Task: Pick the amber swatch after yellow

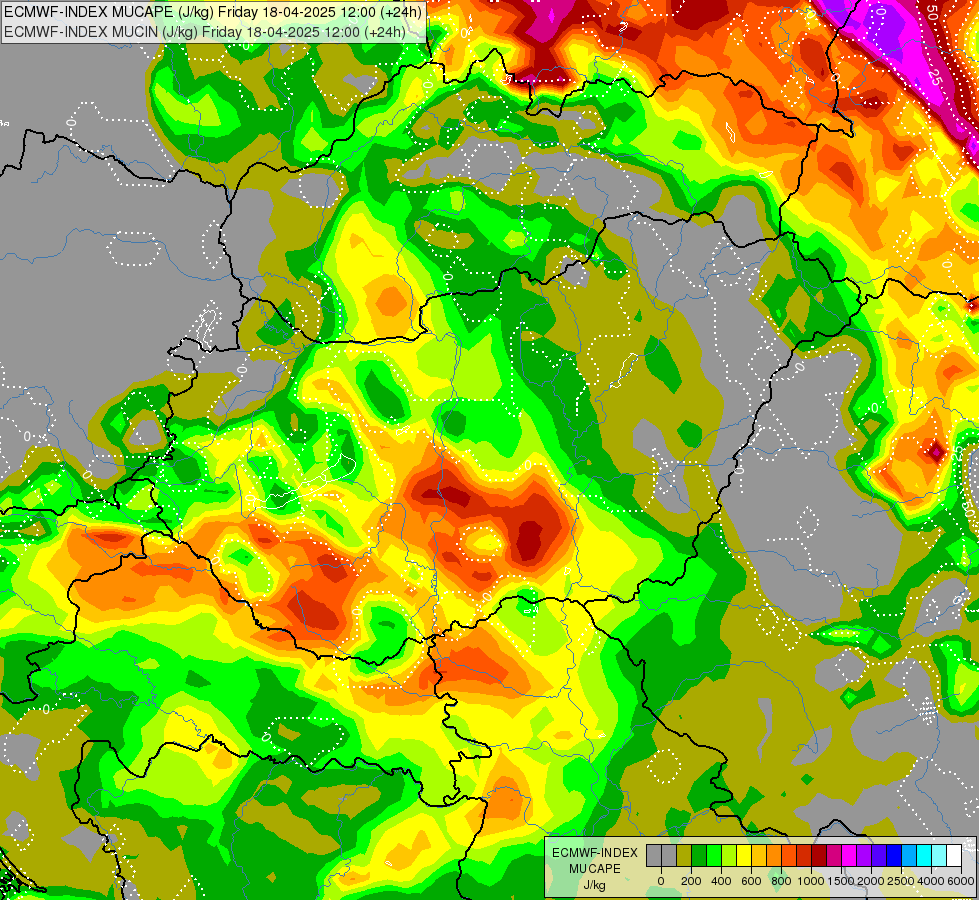Action: point(759,855)
